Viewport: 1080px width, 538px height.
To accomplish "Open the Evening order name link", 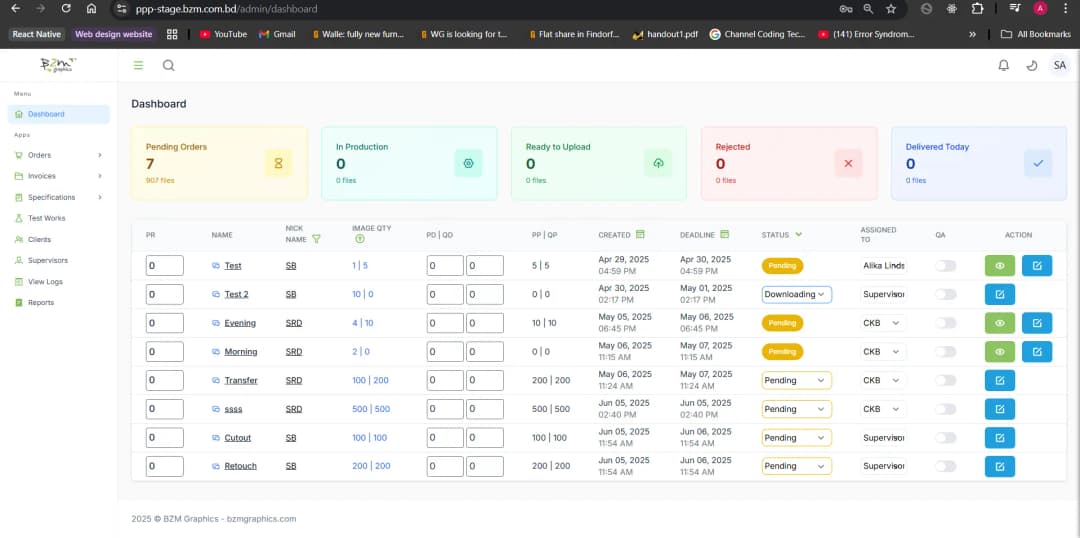I will 240,323.
